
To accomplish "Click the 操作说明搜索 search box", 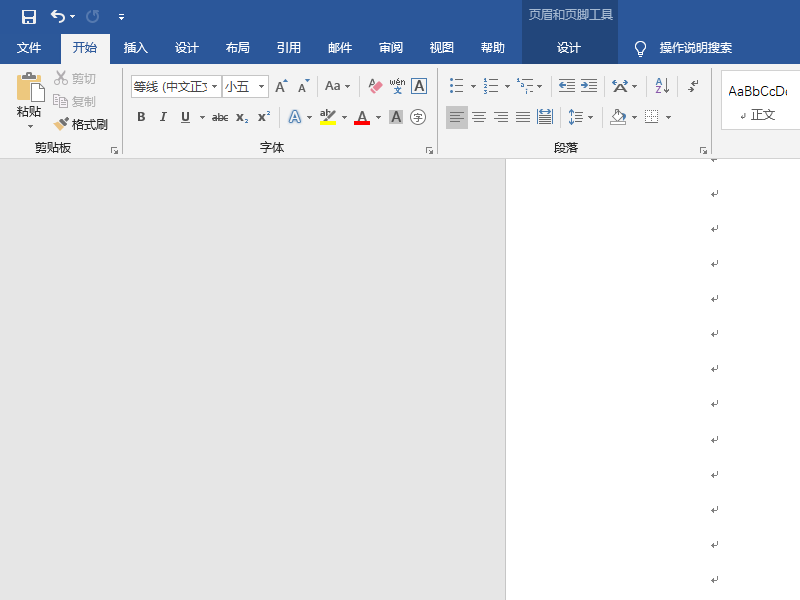I will tap(695, 48).
